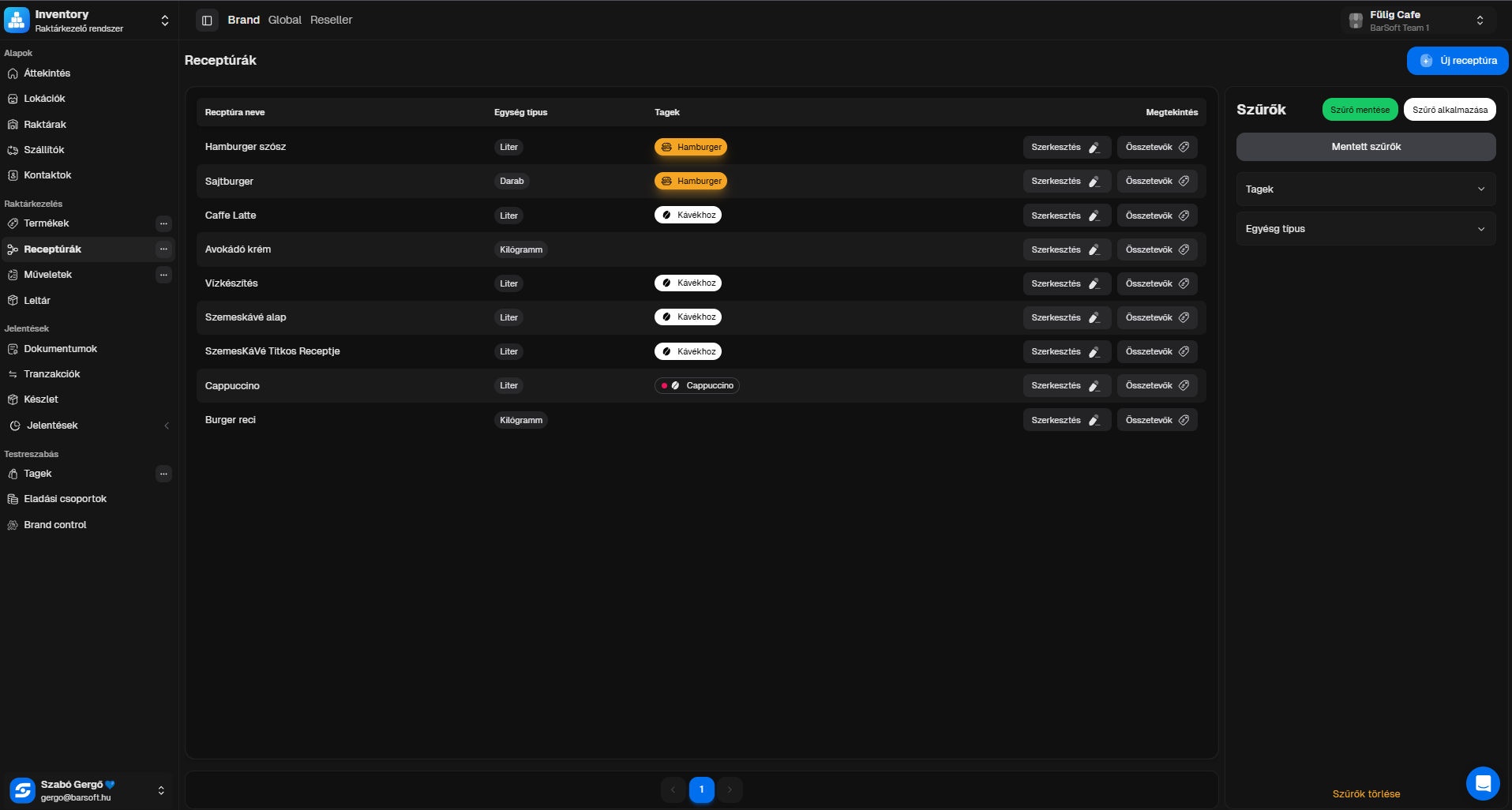The image size is (1512, 810).
Task: Switch to the Global tab
Action: [284, 21]
